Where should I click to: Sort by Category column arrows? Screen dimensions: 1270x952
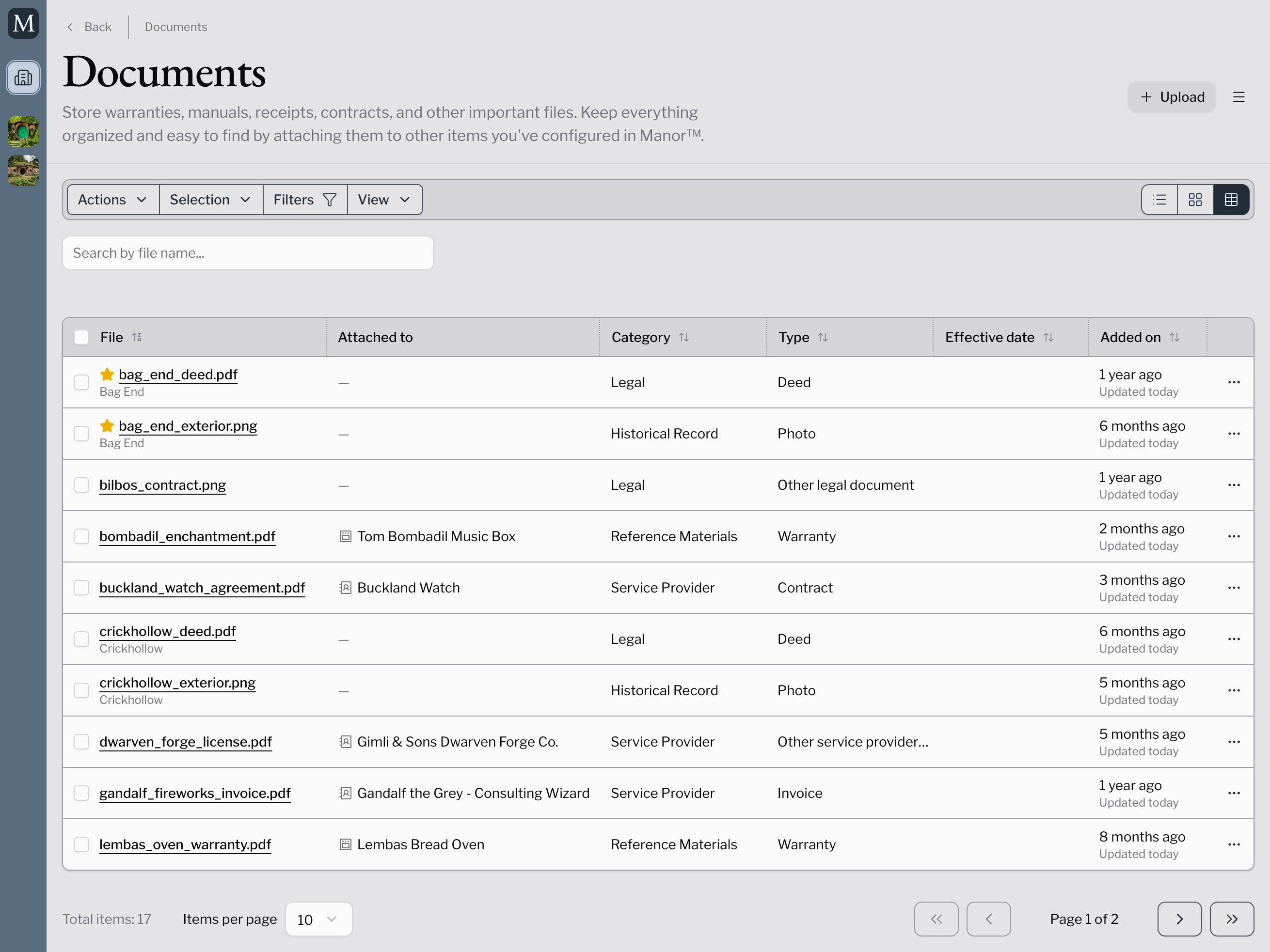click(x=683, y=337)
